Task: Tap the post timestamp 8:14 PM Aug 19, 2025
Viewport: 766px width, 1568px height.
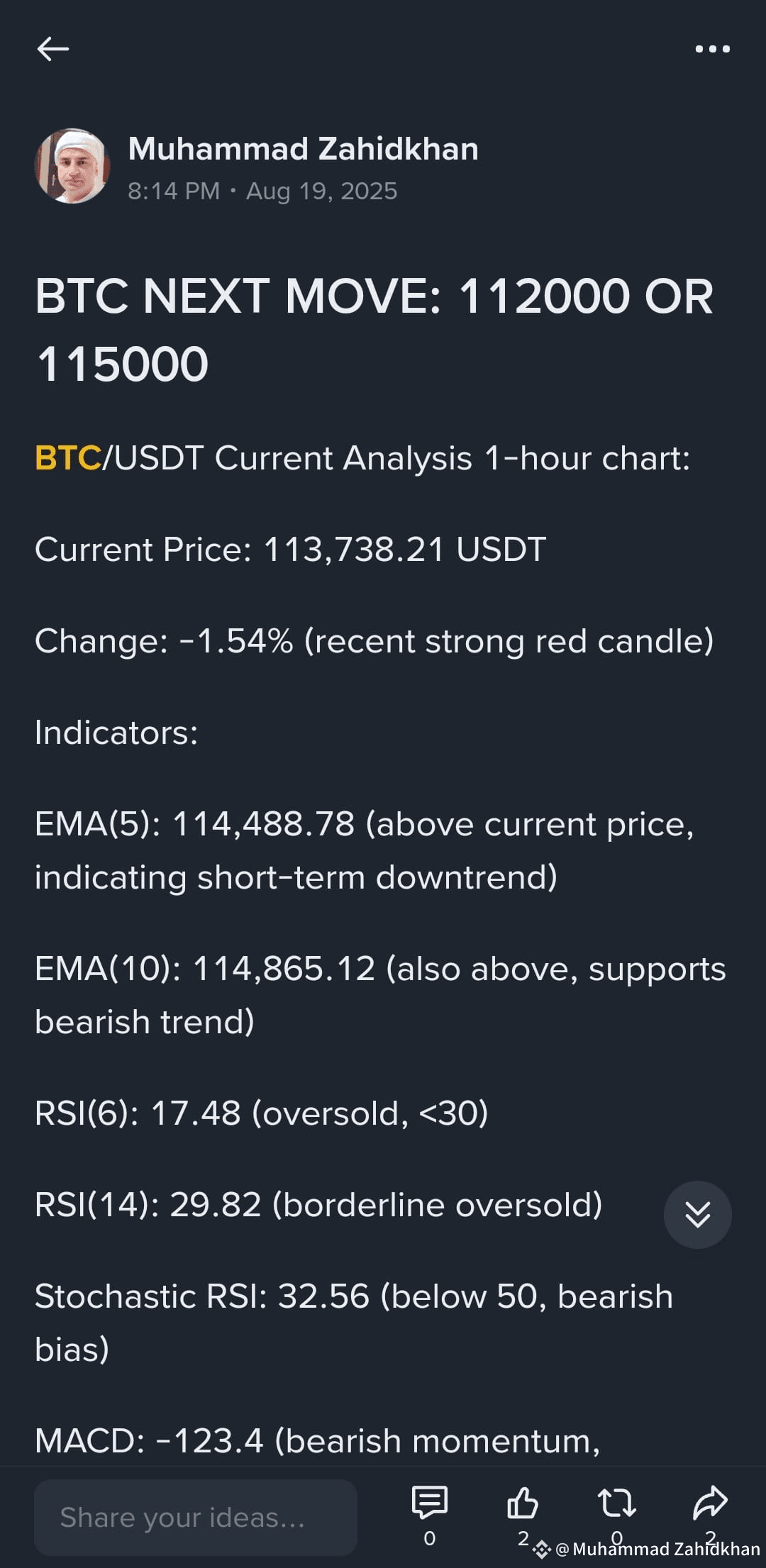Action: [262, 191]
